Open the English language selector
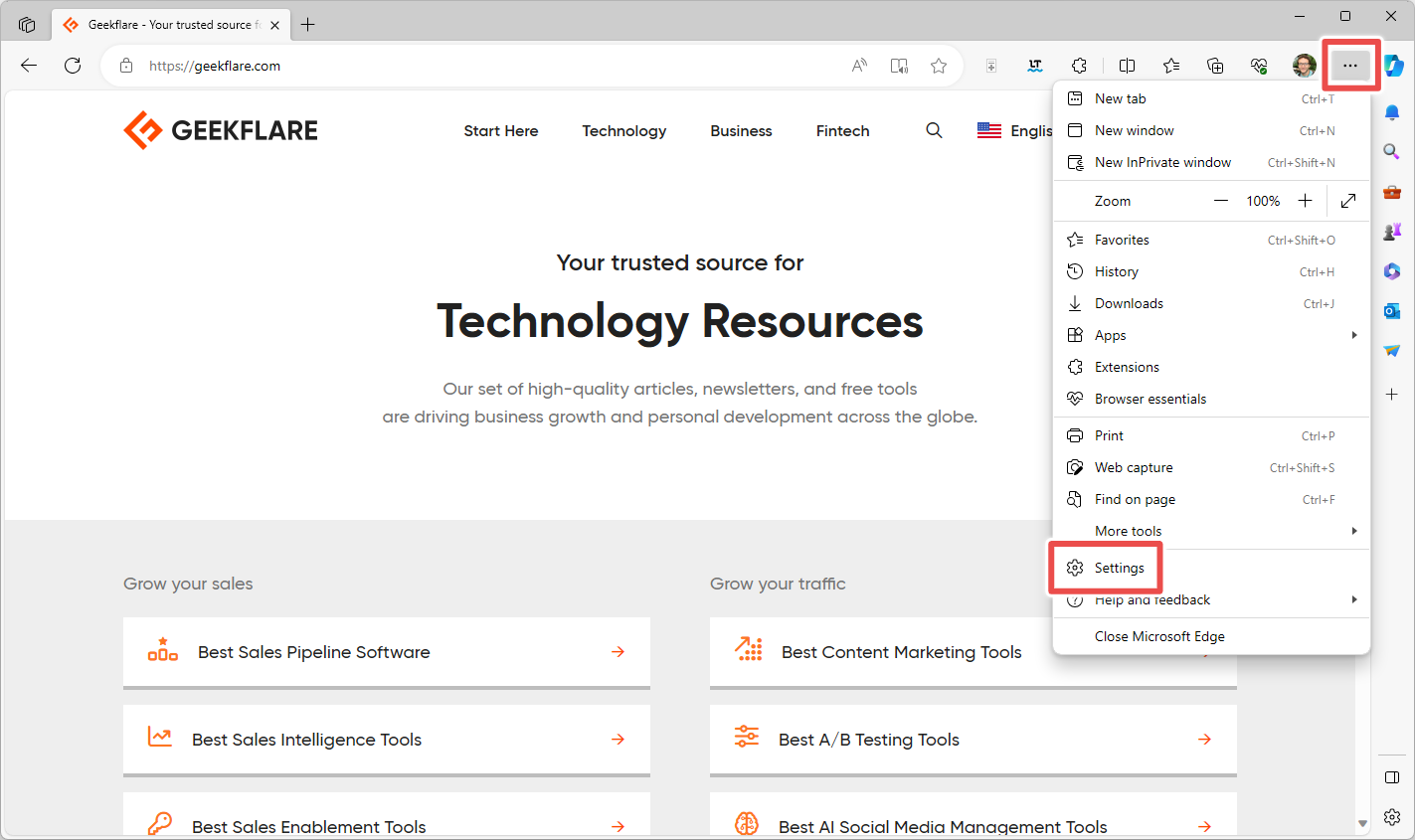This screenshot has height=840, width=1415. pyautogui.click(x=1014, y=130)
